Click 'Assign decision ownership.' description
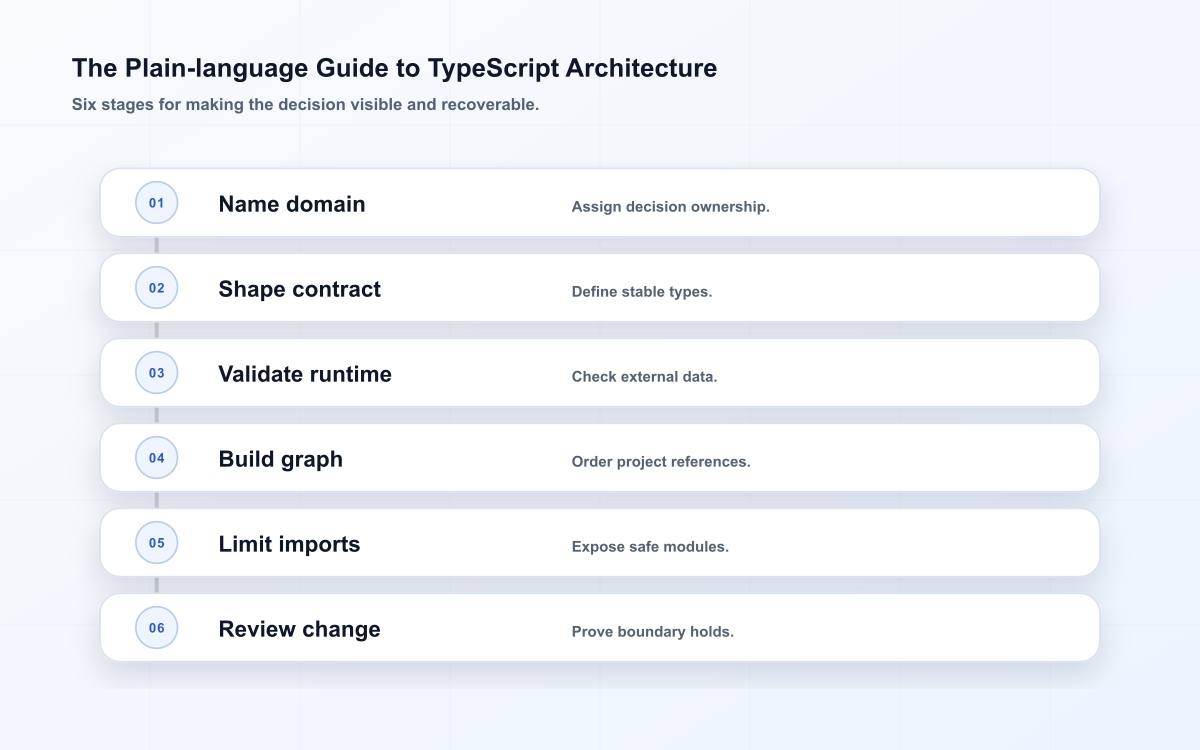 [671, 207]
